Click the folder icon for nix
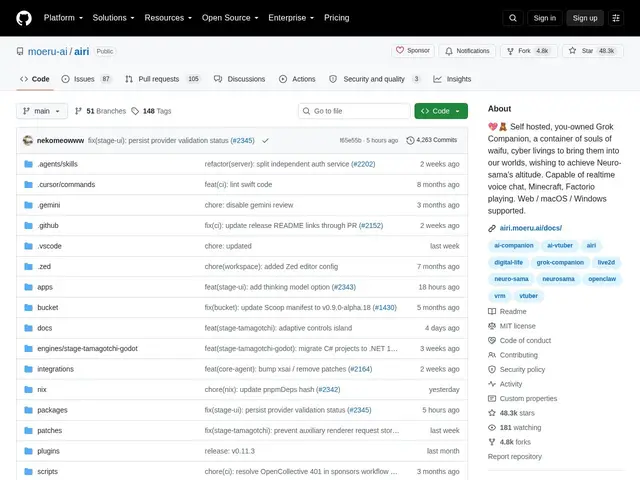Image resolution: width=640 pixels, height=480 pixels. (28, 389)
